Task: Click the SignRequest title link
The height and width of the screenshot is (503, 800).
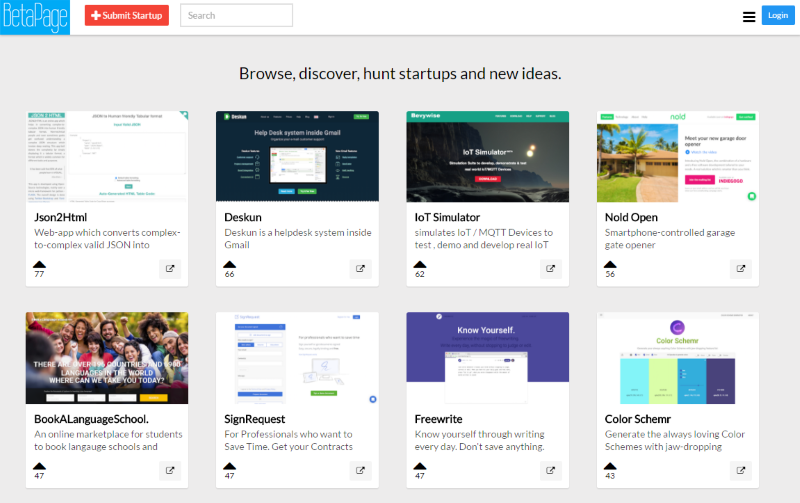Action: pyautogui.click(x=255, y=419)
